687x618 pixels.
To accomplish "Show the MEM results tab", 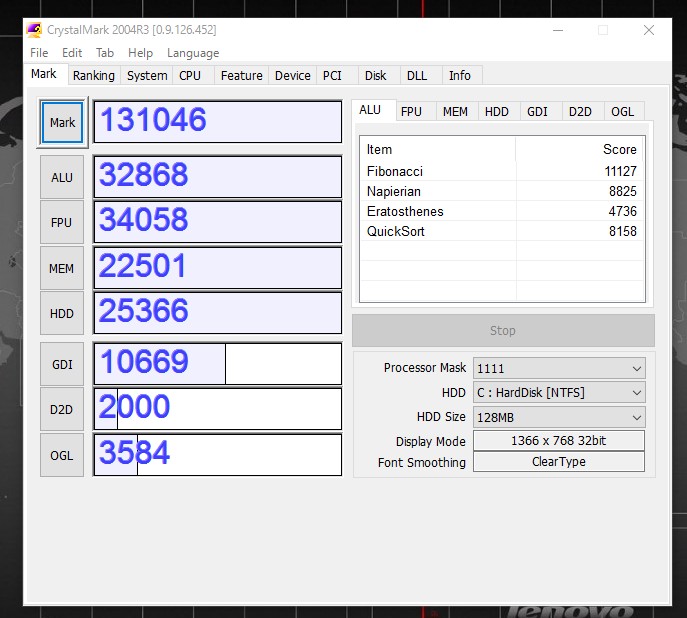I will pos(455,112).
